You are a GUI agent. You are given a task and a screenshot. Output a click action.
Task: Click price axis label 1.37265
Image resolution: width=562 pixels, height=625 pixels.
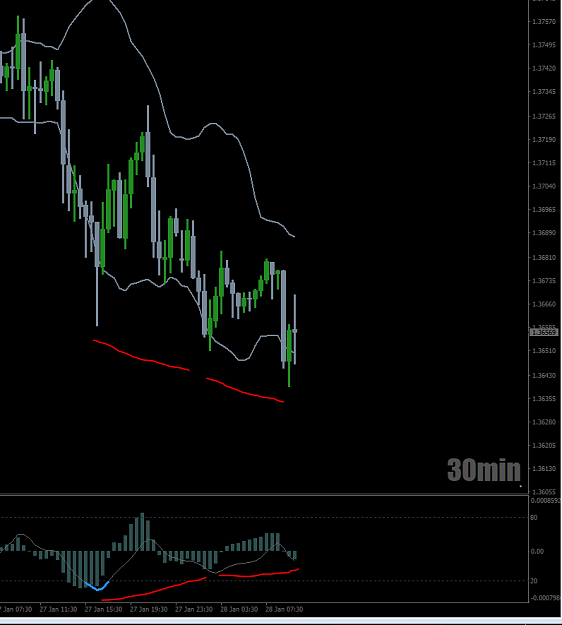544,116
